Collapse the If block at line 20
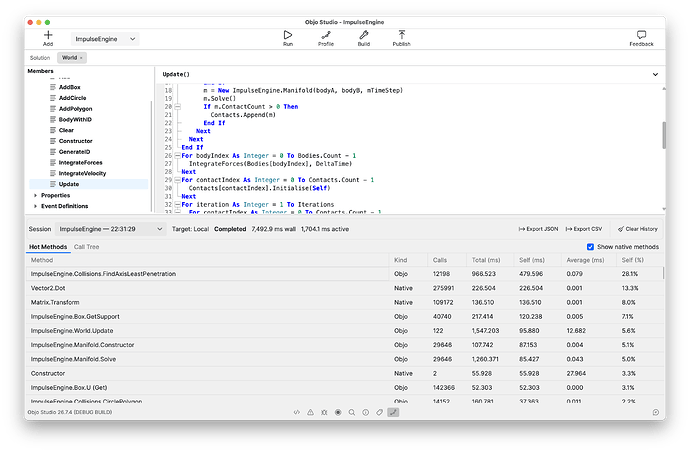The height and width of the screenshot is (452, 690). point(177,107)
